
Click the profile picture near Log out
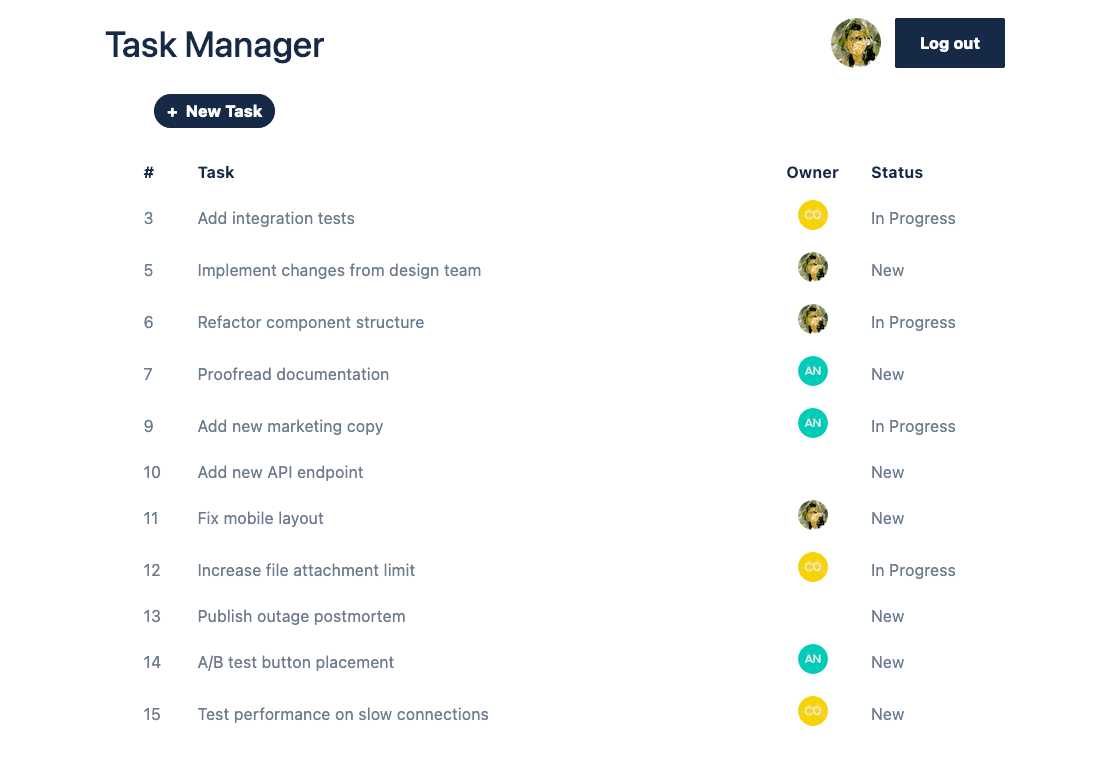click(x=856, y=43)
